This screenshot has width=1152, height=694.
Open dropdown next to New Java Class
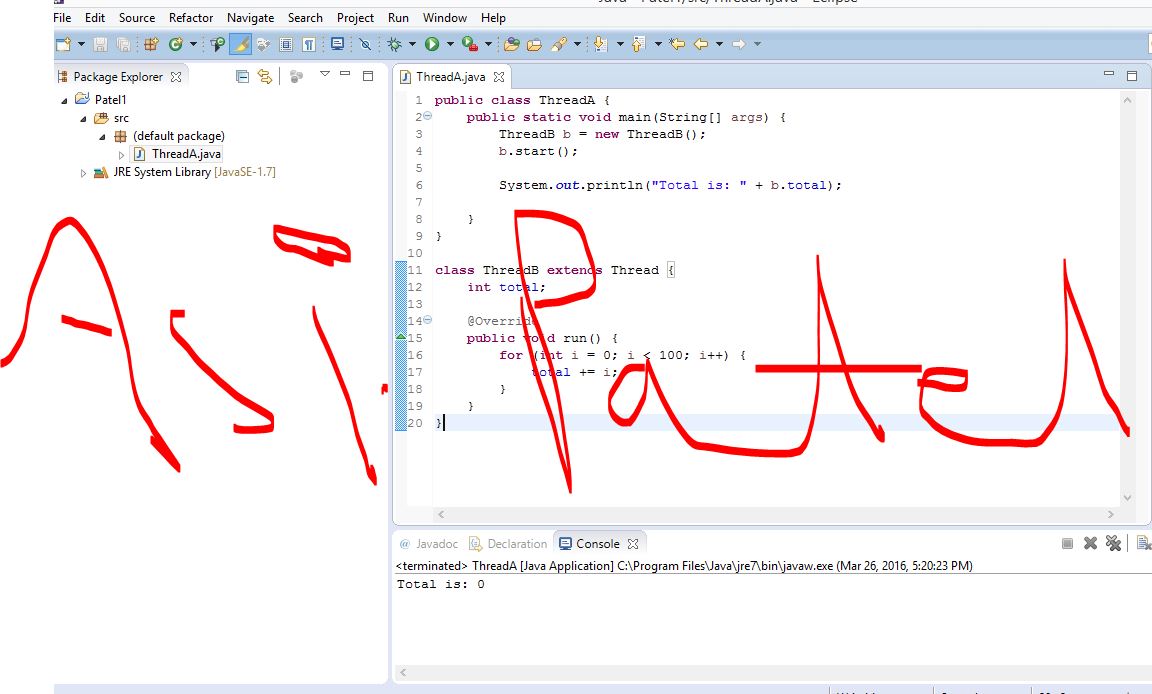coord(193,45)
